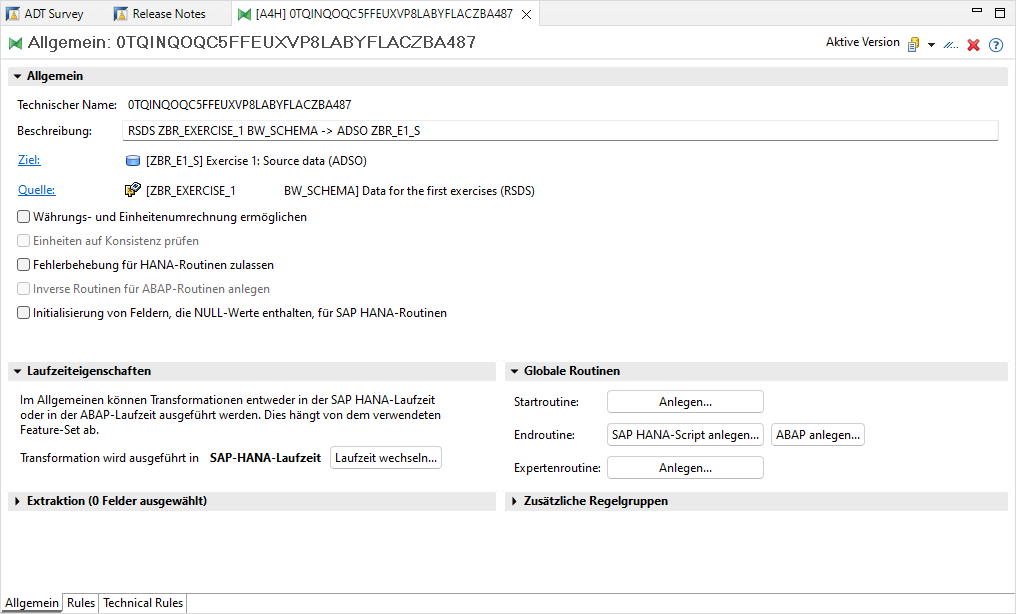Follow the Ziel link

coord(29,160)
